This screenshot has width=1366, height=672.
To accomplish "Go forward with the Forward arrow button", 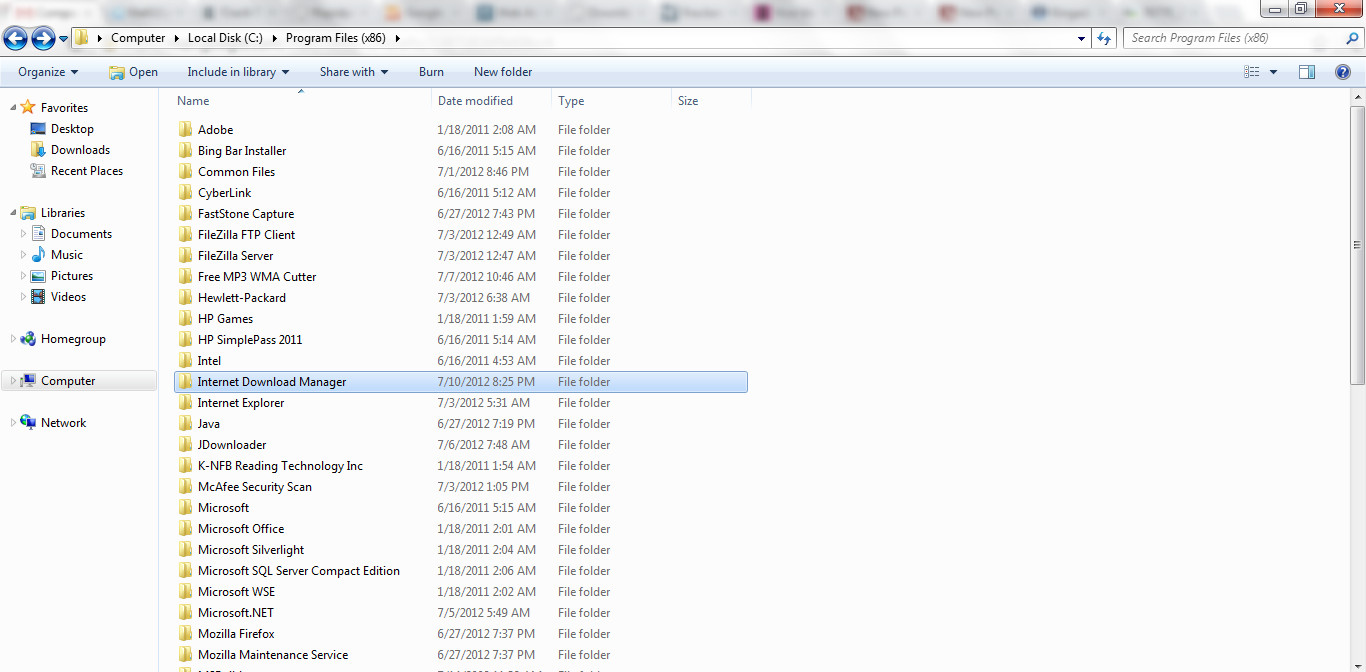I will [x=43, y=39].
